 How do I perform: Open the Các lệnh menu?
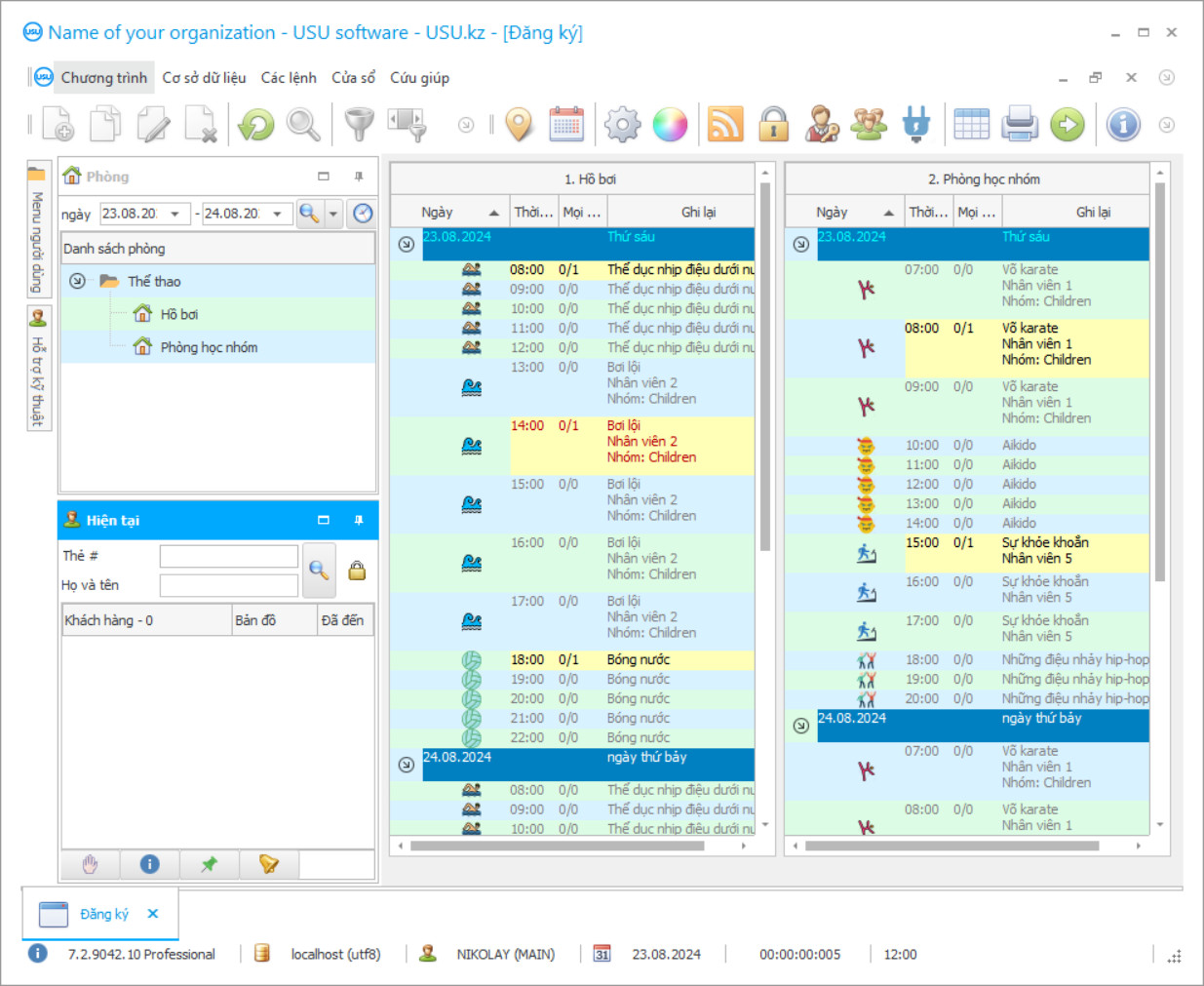pyautogui.click(x=289, y=77)
